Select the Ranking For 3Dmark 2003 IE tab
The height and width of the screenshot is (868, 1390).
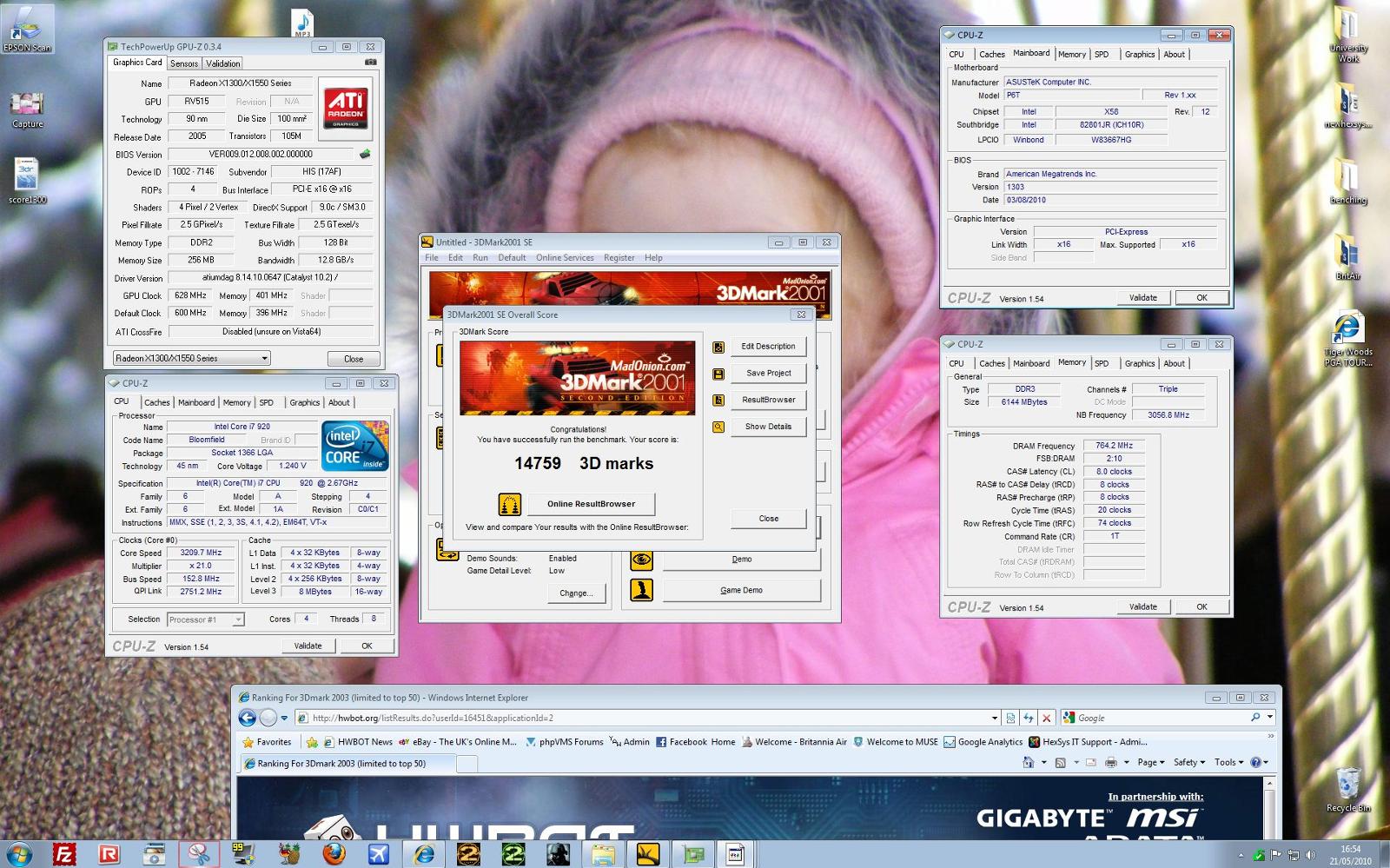346,764
